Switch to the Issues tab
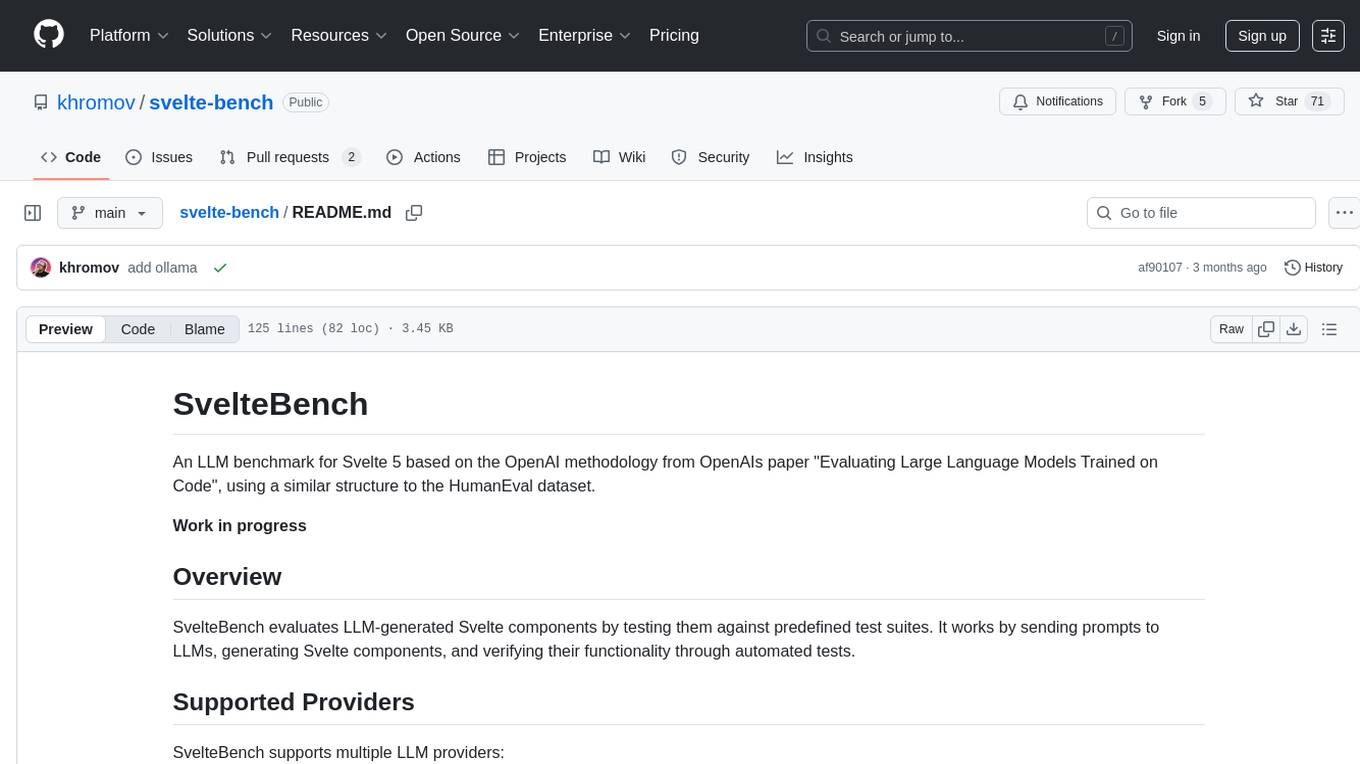This screenshot has width=1360, height=764. click(159, 157)
